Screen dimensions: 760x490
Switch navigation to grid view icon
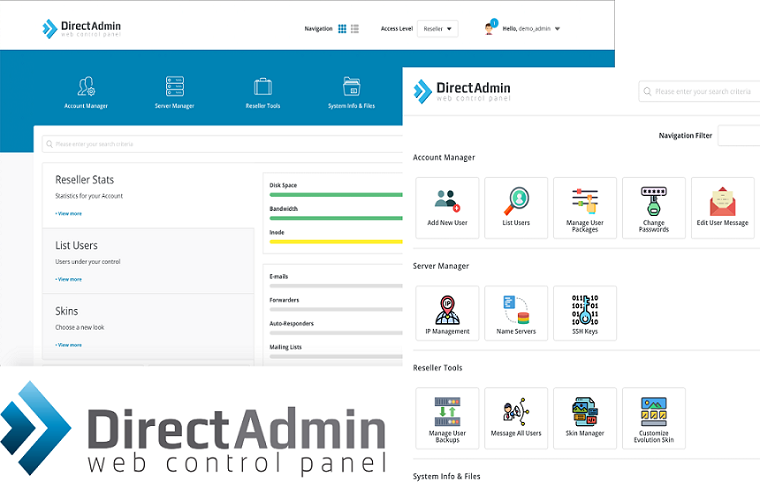coord(342,29)
